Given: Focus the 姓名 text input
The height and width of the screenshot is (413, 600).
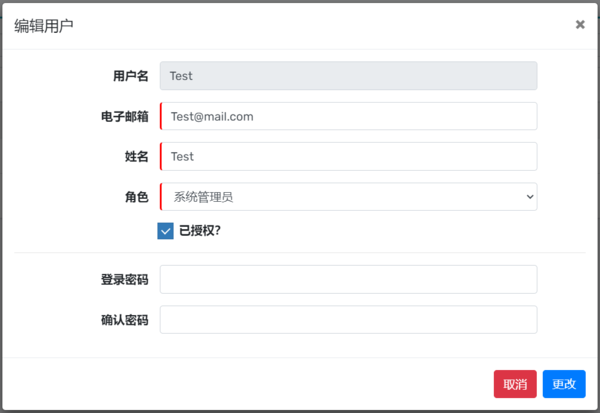Looking at the screenshot, I should pyautogui.click(x=348, y=156).
